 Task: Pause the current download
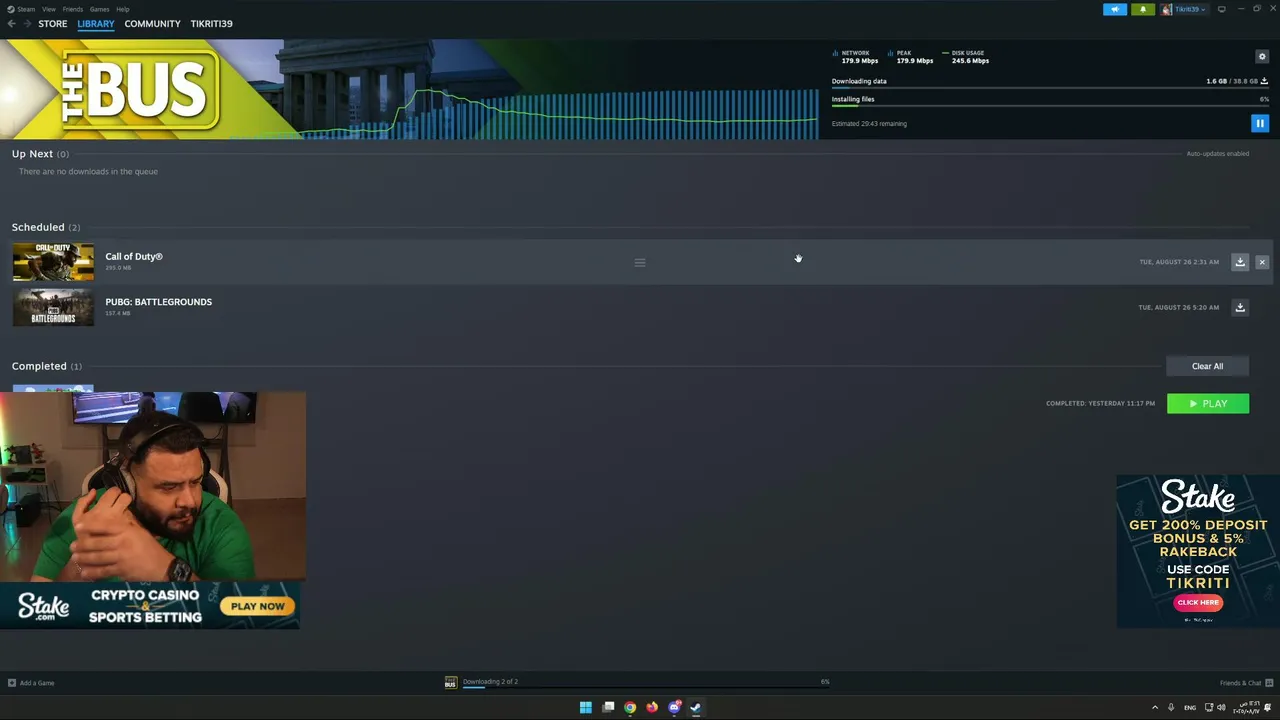(x=1260, y=123)
